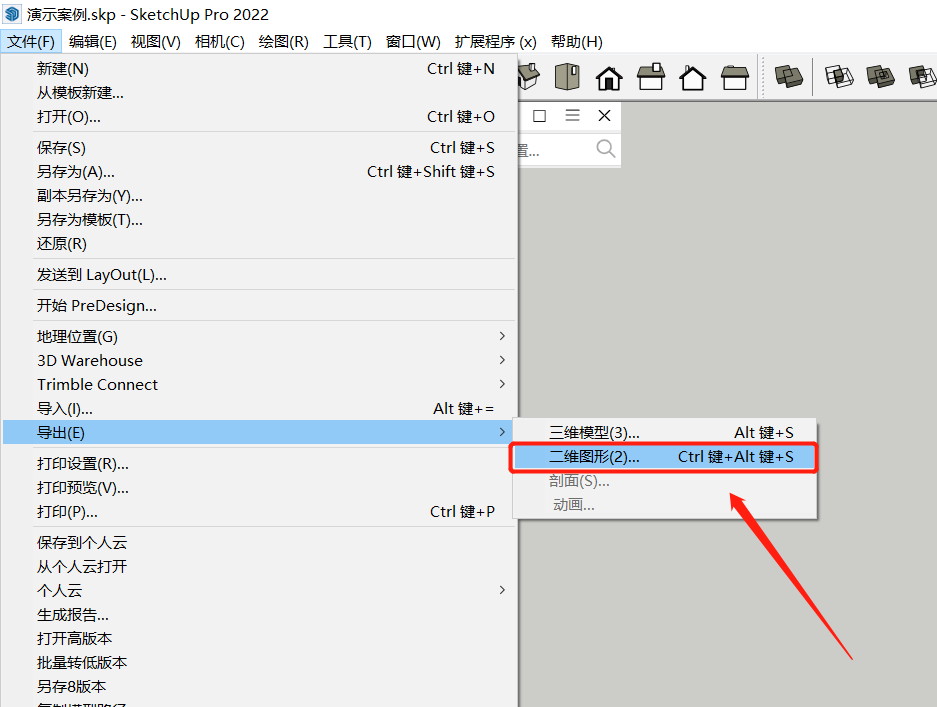Choose 打印(P)... menu entry

click(259, 512)
